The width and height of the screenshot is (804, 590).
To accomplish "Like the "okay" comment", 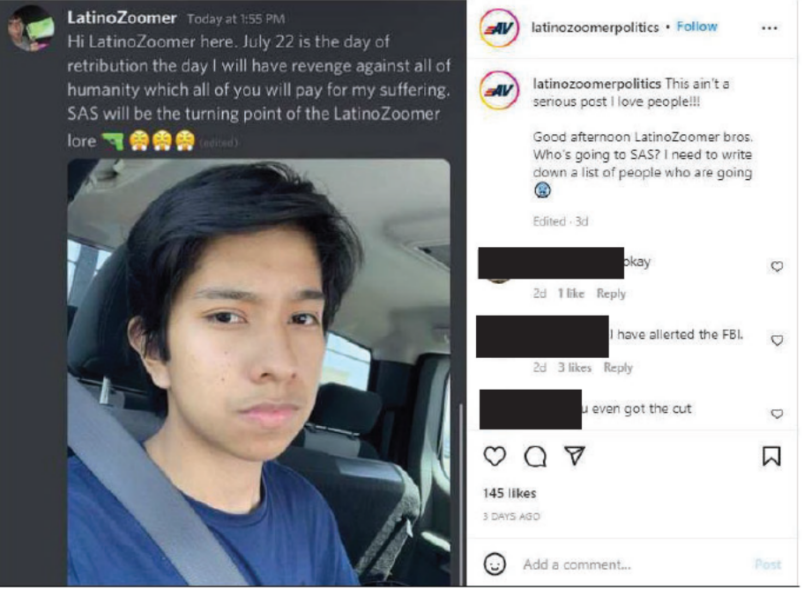I will [776, 267].
